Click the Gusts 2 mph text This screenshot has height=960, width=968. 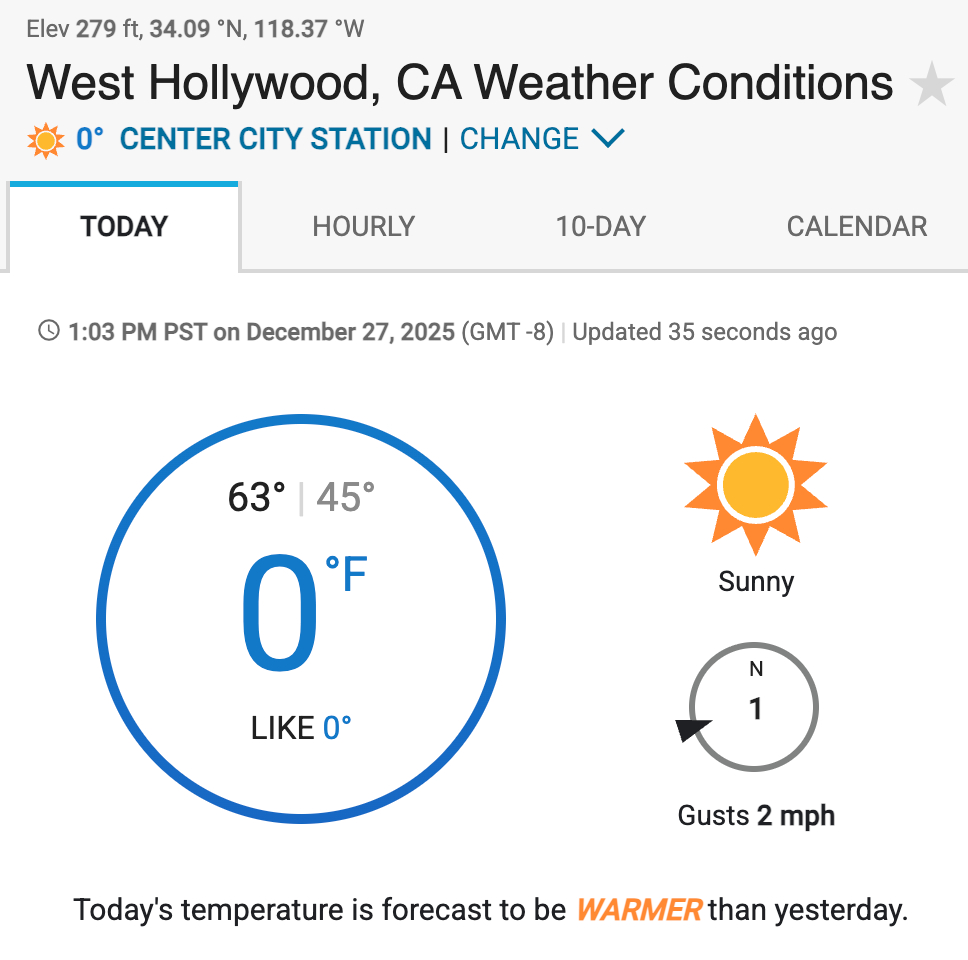[x=755, y=816]
